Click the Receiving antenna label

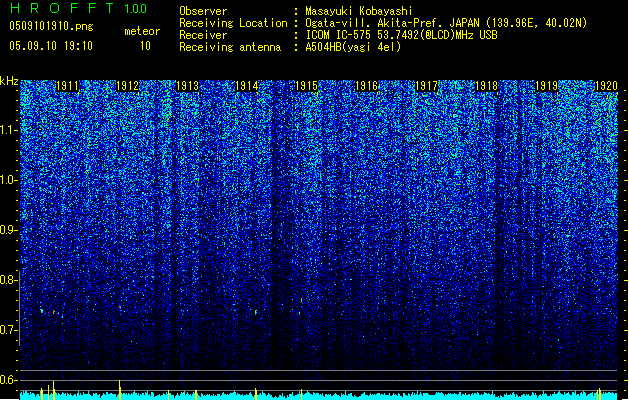230,47
